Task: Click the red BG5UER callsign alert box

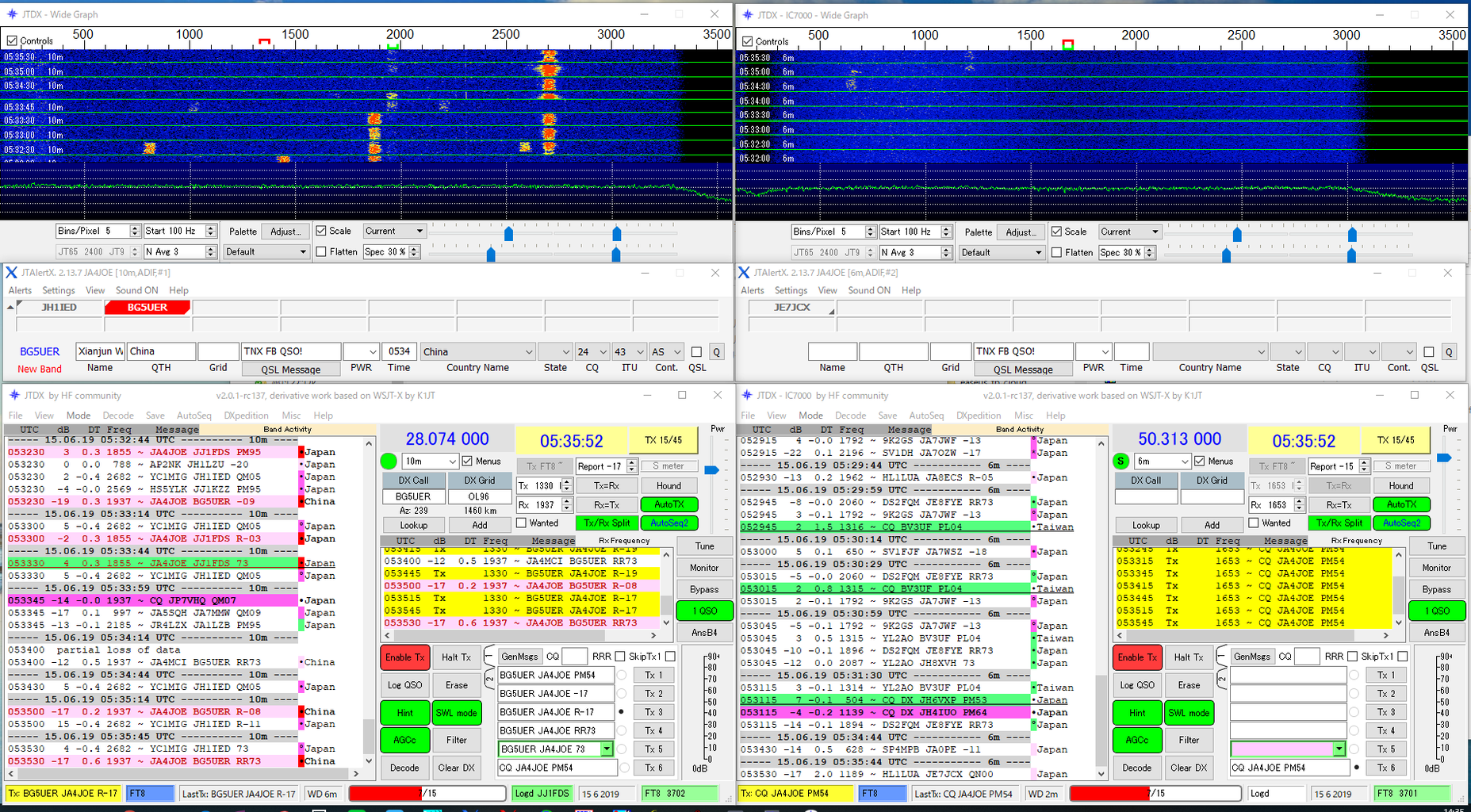Action: click(x=147, y=308)
